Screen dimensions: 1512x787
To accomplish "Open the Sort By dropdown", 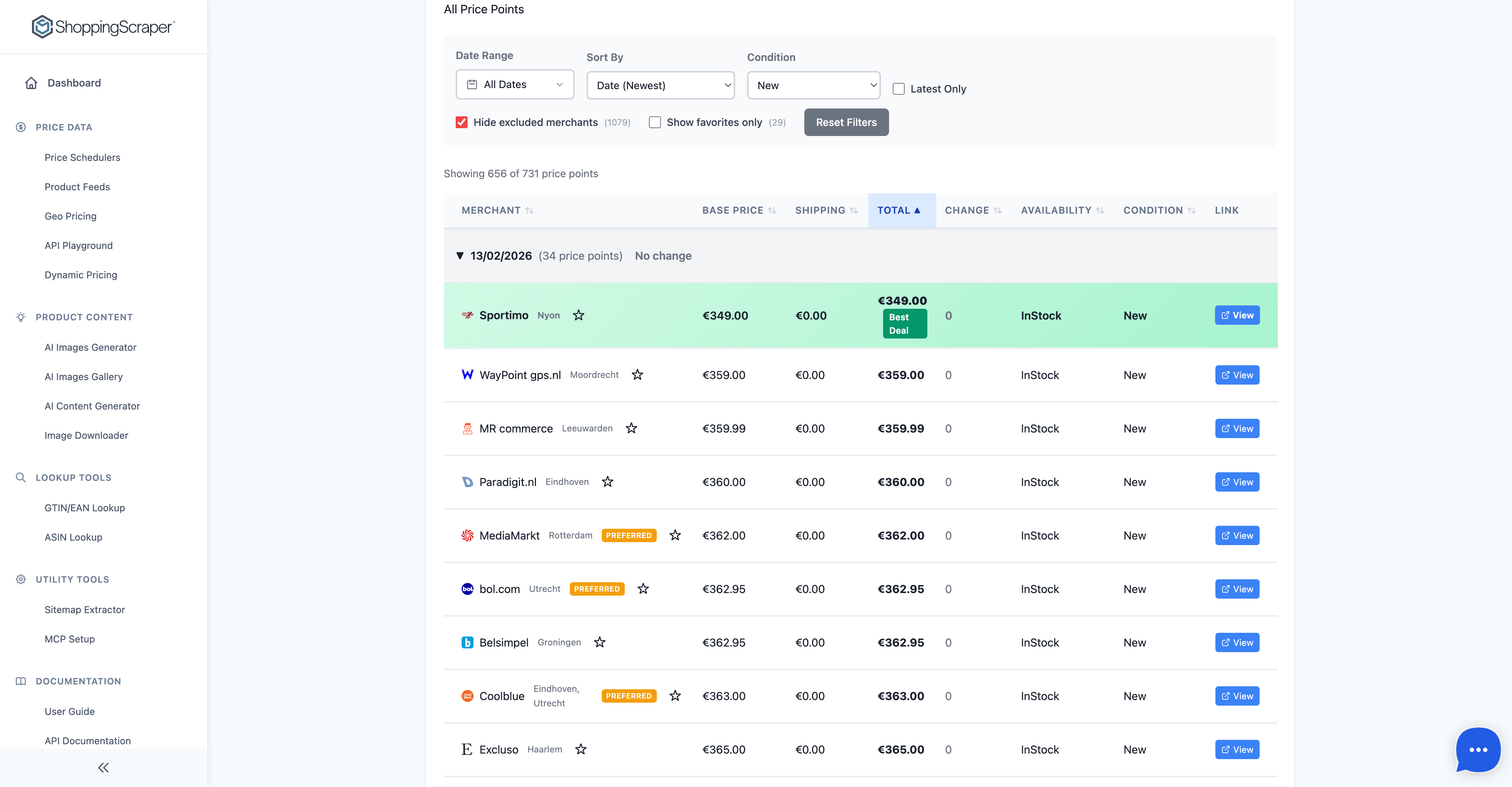I will pyautogui.click(x=660, y=84).
